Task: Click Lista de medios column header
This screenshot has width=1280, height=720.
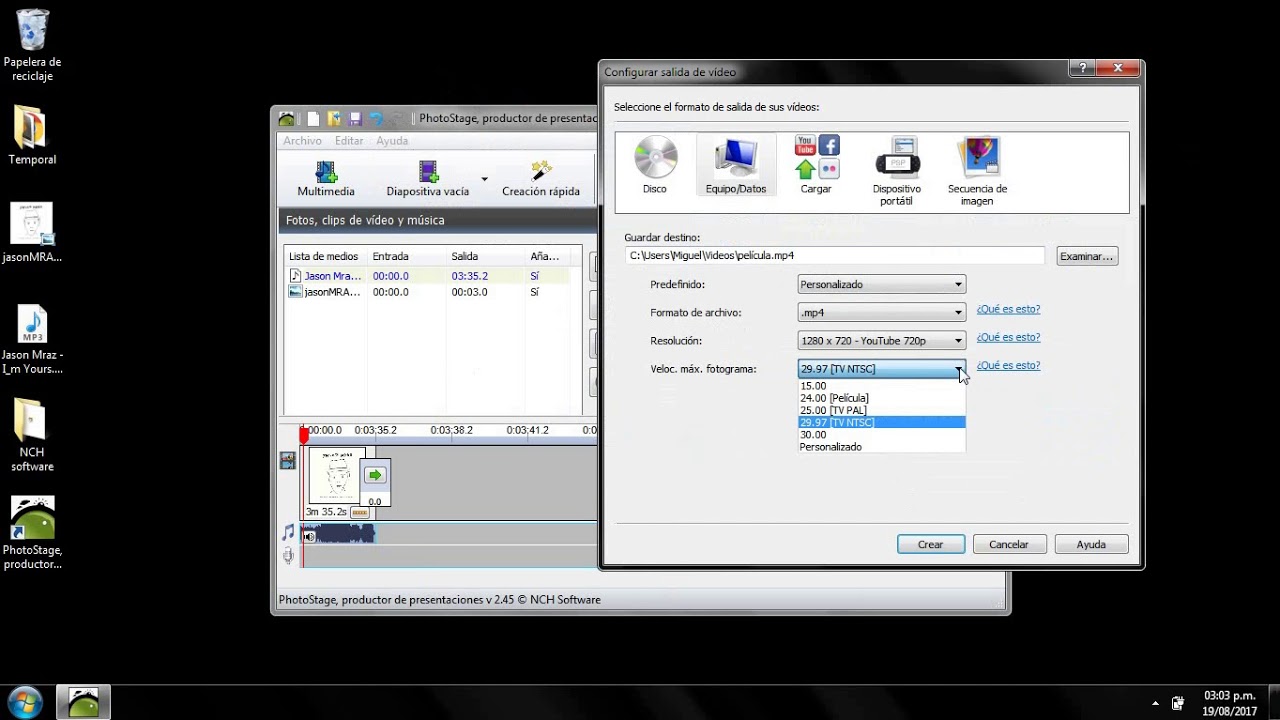Action: 325,257
